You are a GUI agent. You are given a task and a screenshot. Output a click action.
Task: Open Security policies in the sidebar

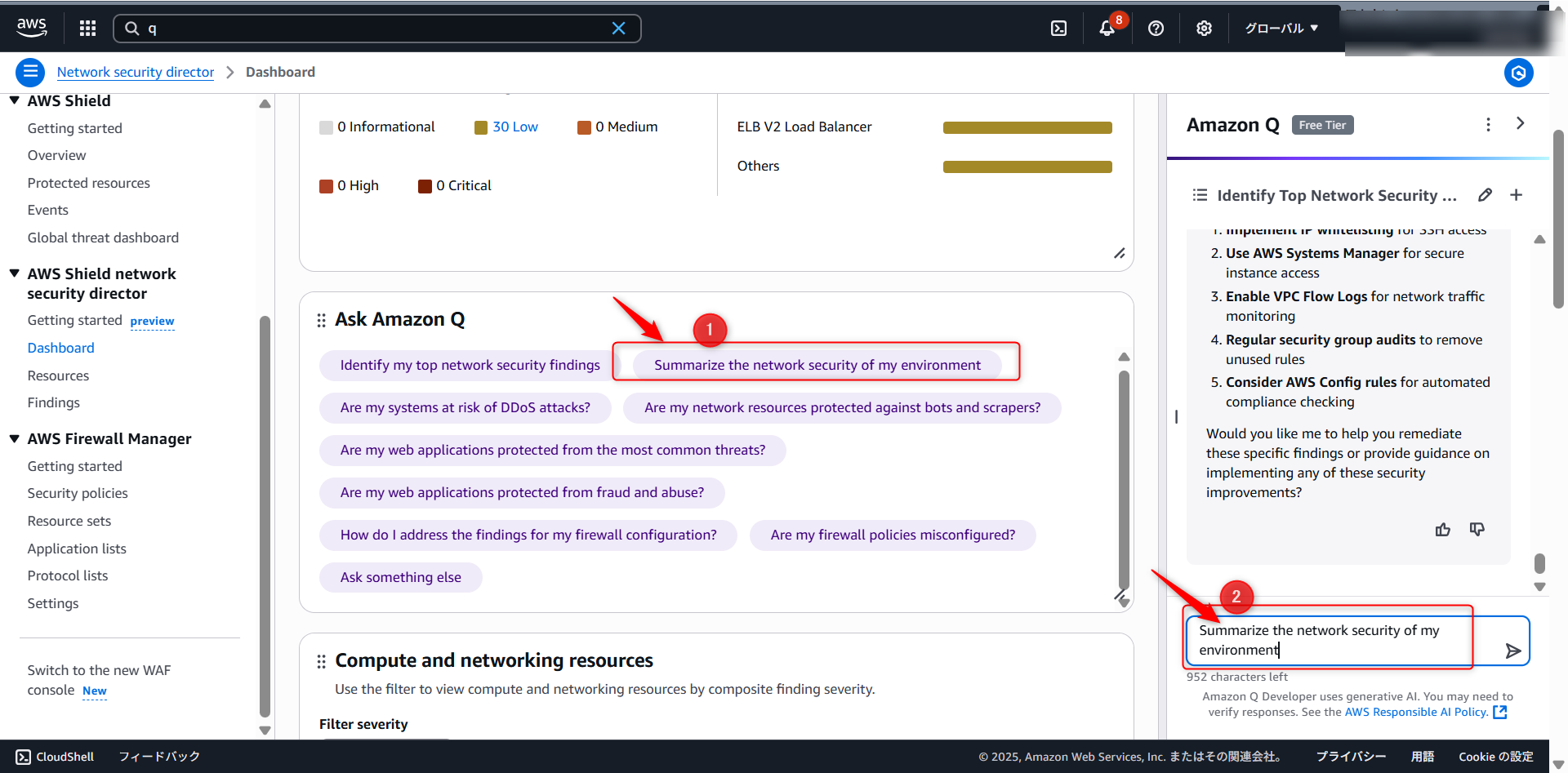point(78,493)
